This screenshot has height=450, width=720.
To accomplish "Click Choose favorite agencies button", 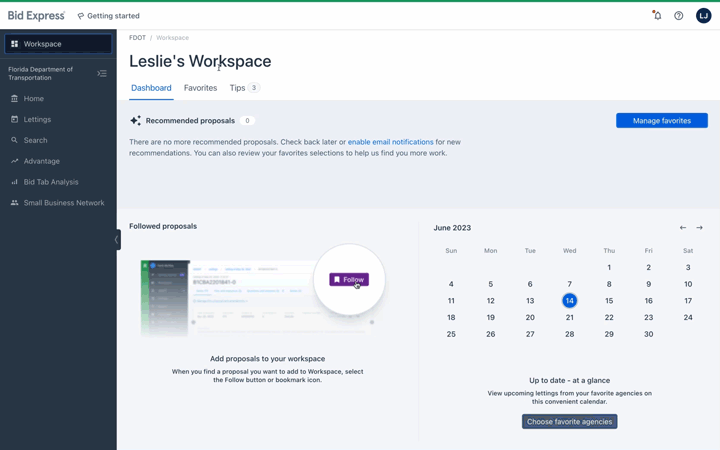I will click(x=569, y=422).
